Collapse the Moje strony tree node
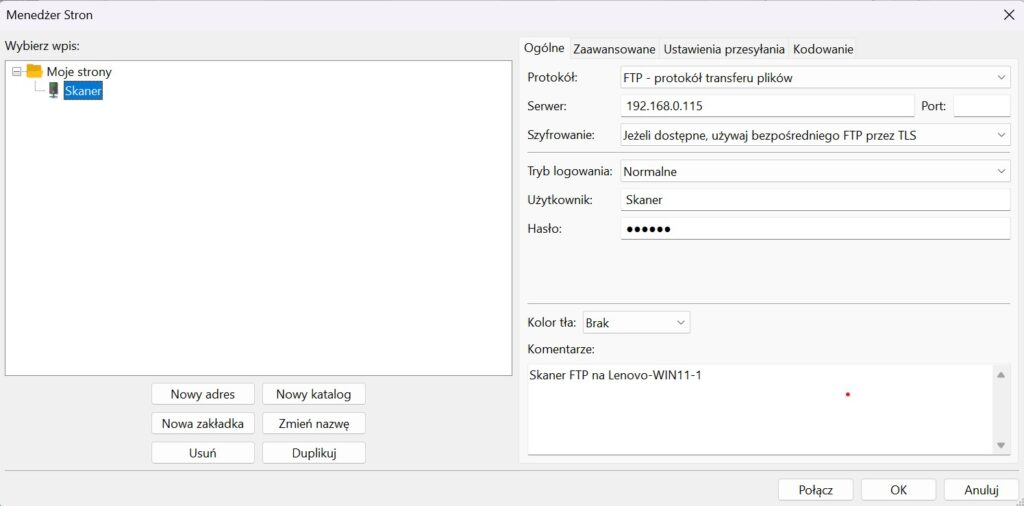This screenshot has height=506, width=1024. click(16, 71)
